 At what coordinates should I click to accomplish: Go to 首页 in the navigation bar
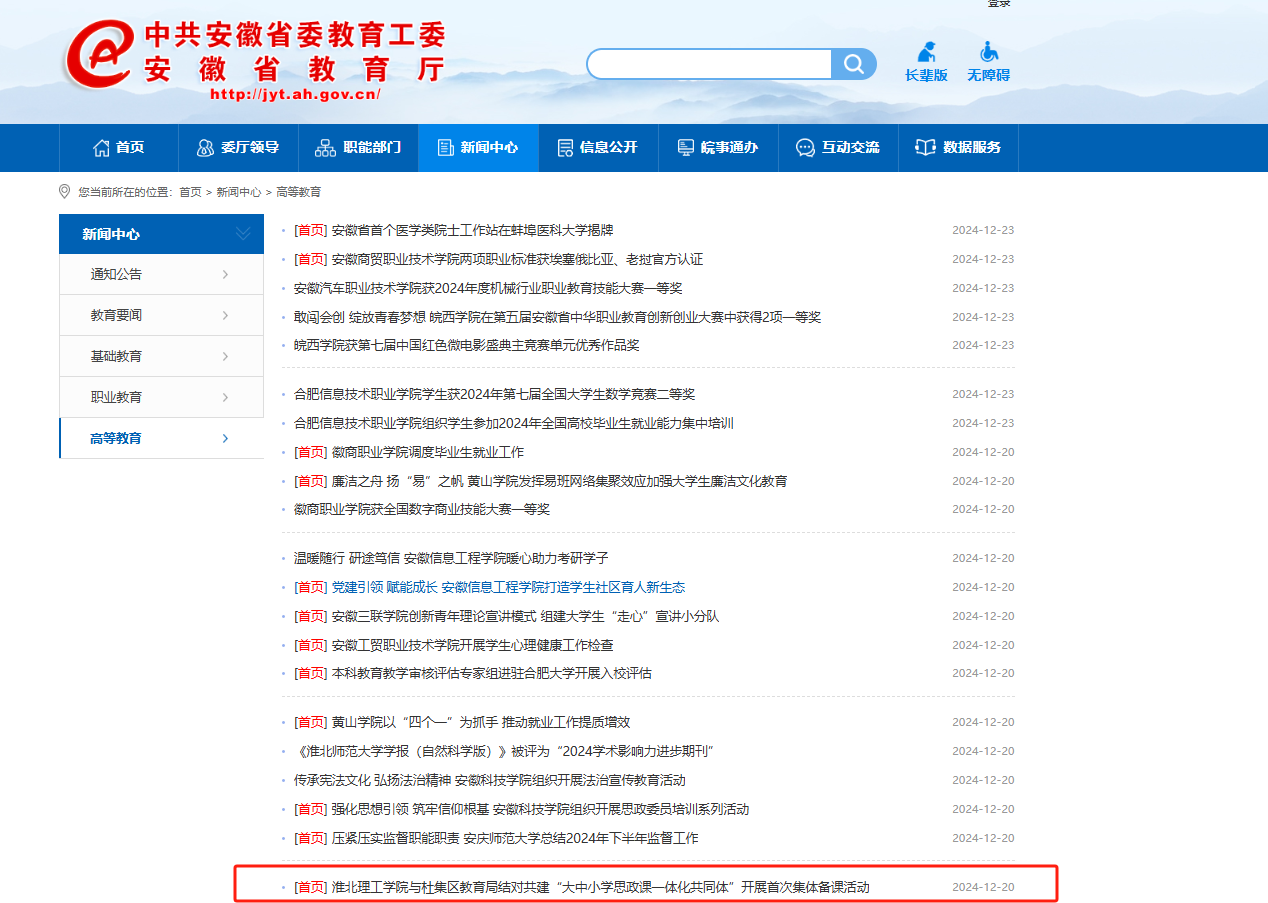(x=119, y=148)
